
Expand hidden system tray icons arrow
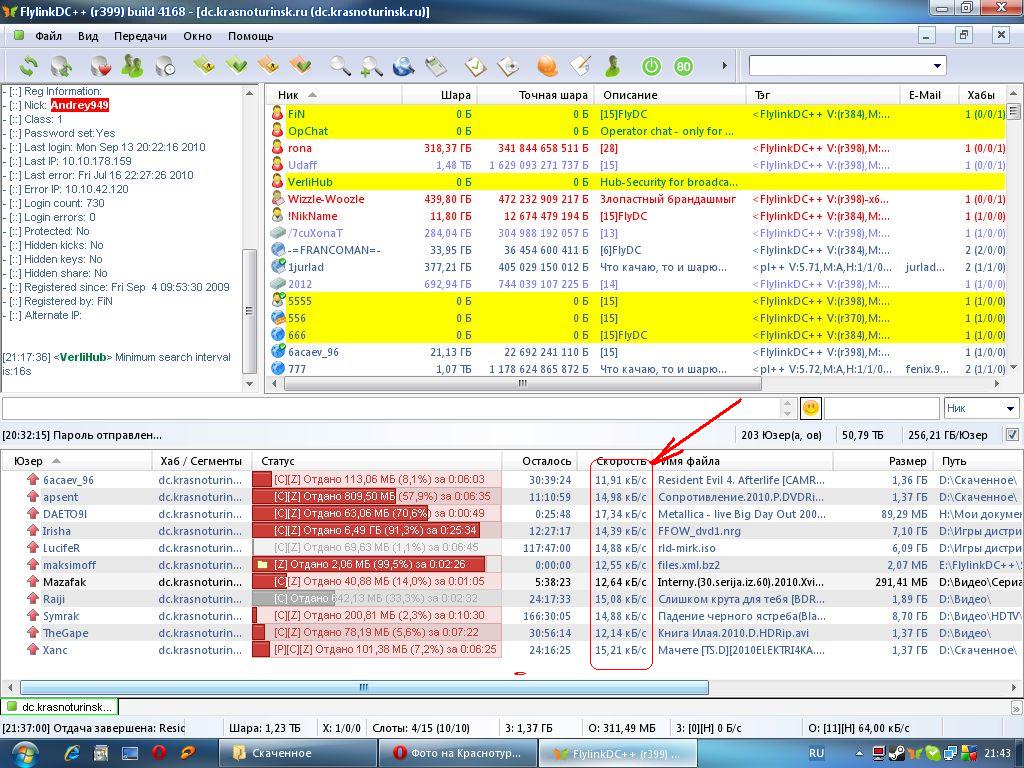[859, 753]
